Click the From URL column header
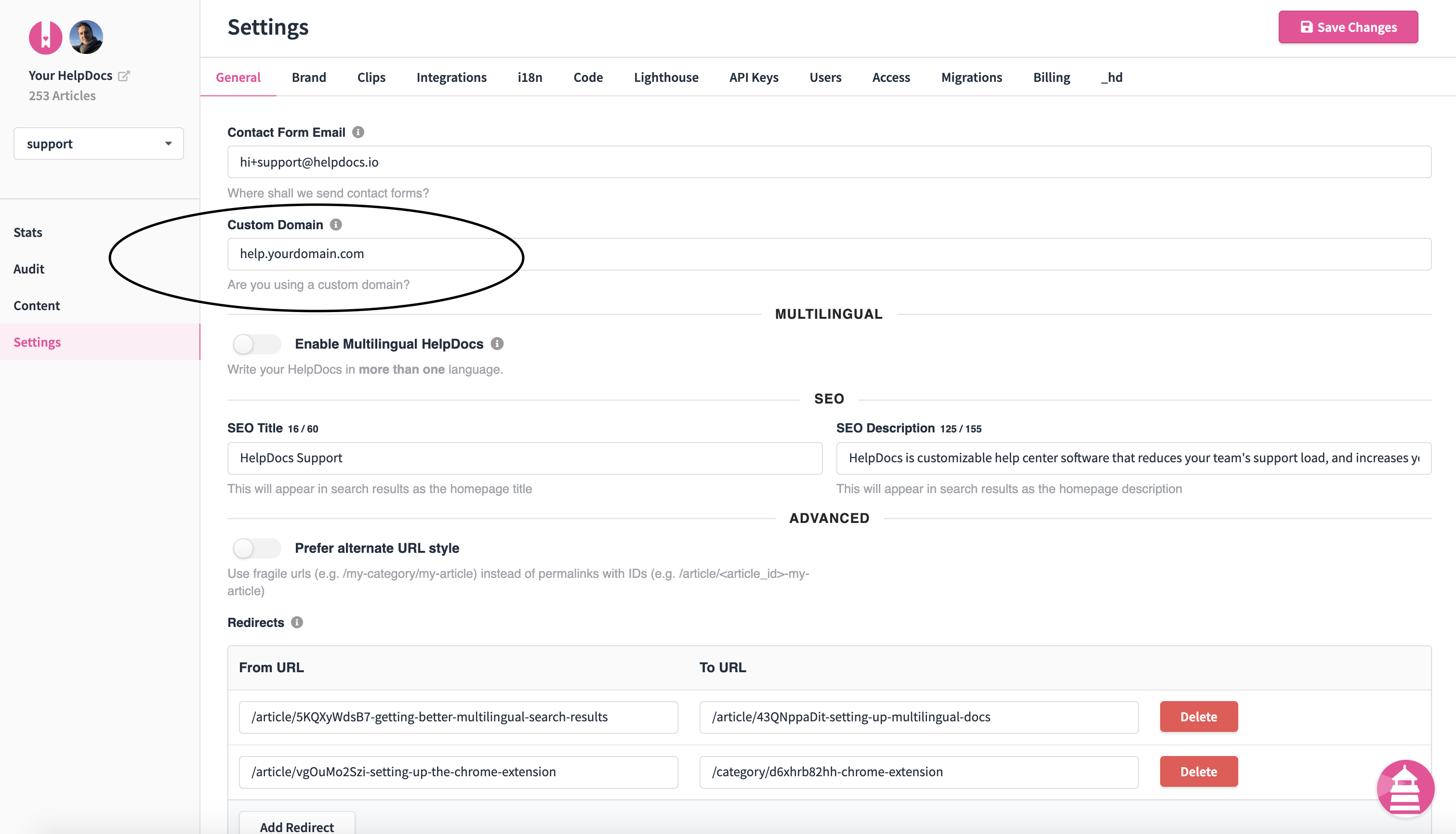The height and width of the screenshot is (834, 1456). (271, 667)
